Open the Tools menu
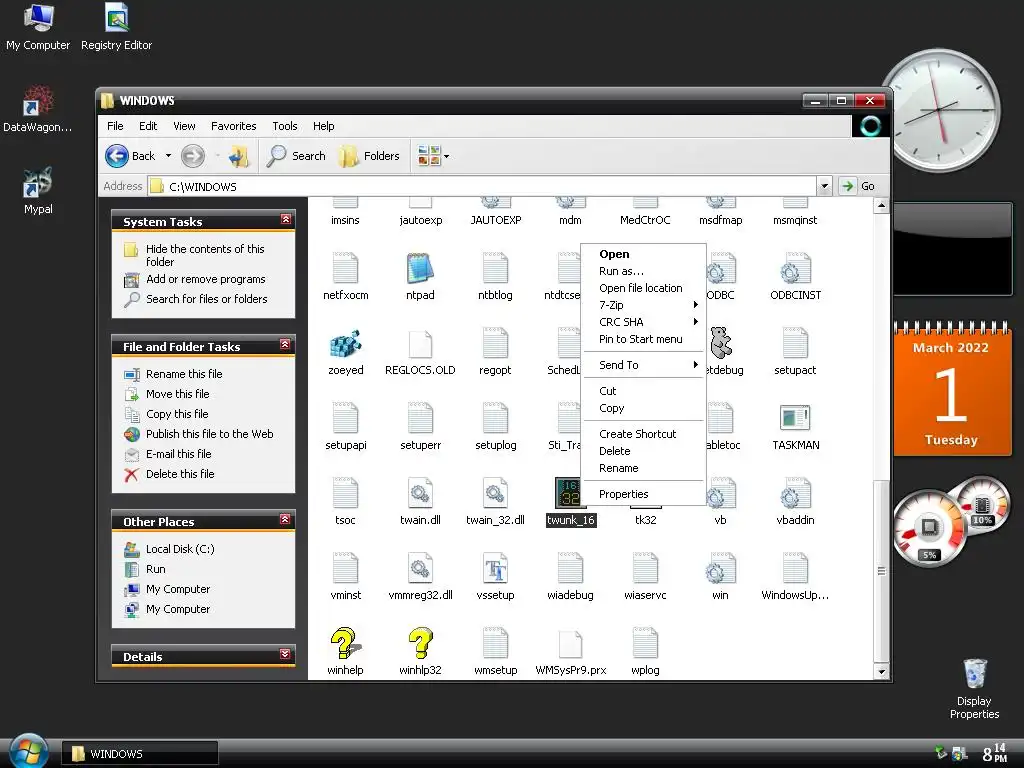 (x=285, y=126)
